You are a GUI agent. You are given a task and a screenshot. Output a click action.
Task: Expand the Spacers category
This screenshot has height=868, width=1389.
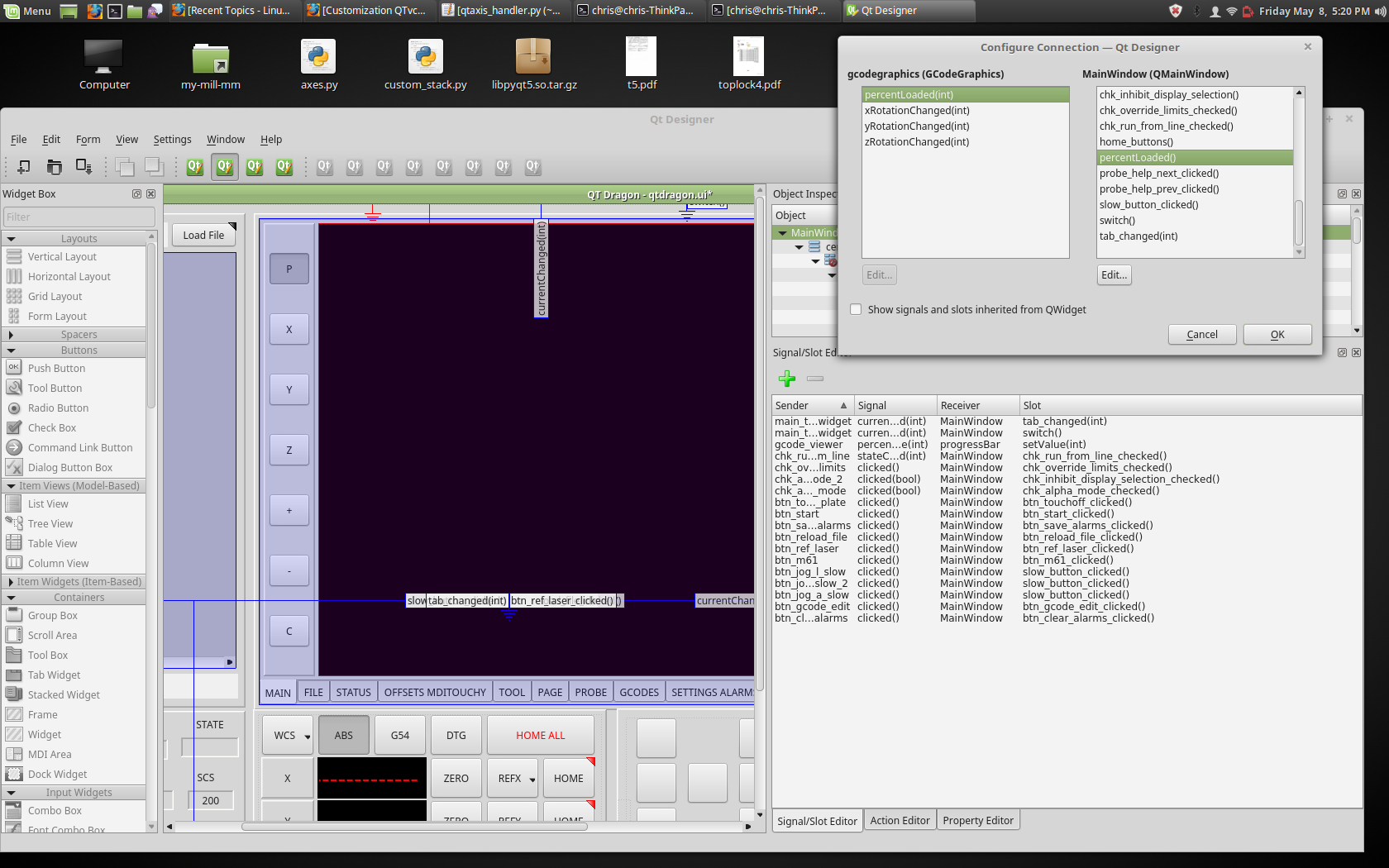pyautogui.click(x=11, y=335)
